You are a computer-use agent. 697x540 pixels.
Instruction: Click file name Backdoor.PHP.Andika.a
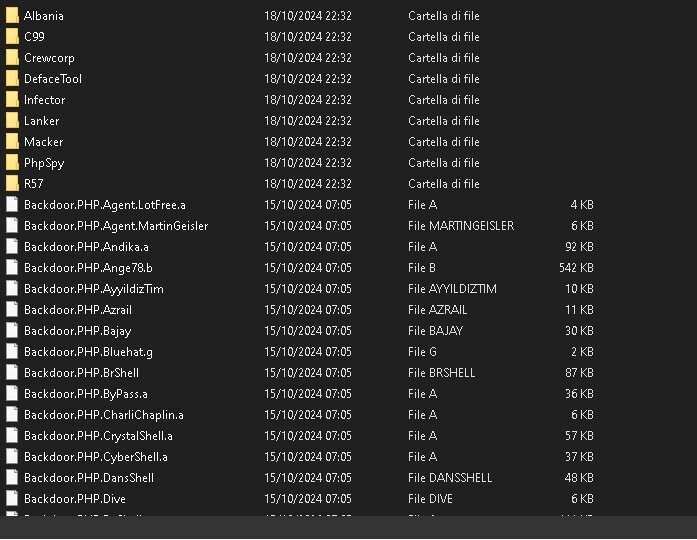point(86,247)
